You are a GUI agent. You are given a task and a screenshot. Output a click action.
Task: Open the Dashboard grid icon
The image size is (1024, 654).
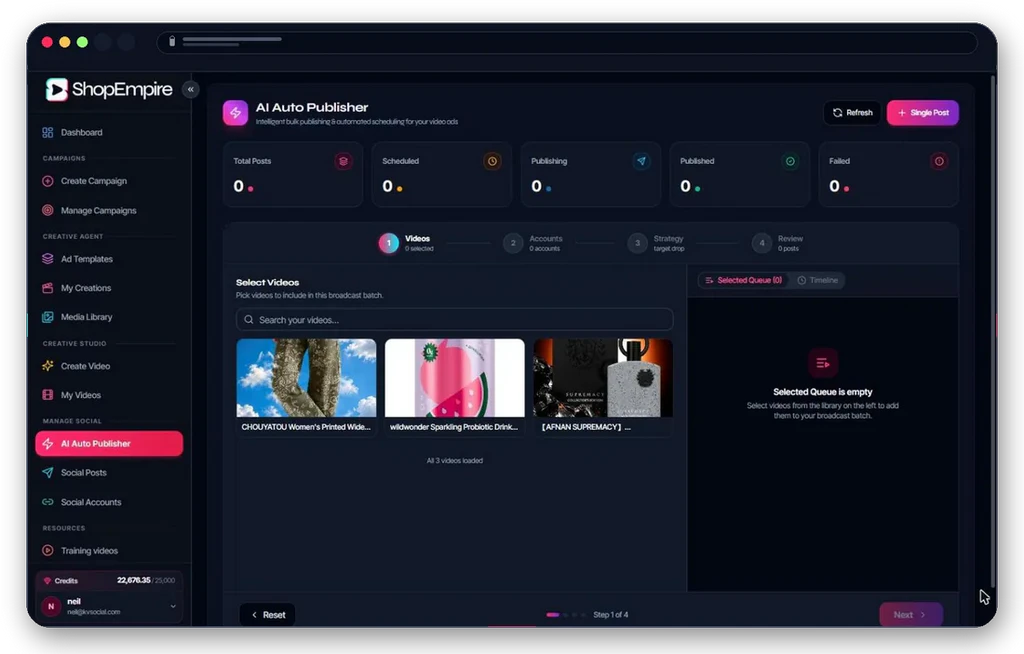(48, 133)
